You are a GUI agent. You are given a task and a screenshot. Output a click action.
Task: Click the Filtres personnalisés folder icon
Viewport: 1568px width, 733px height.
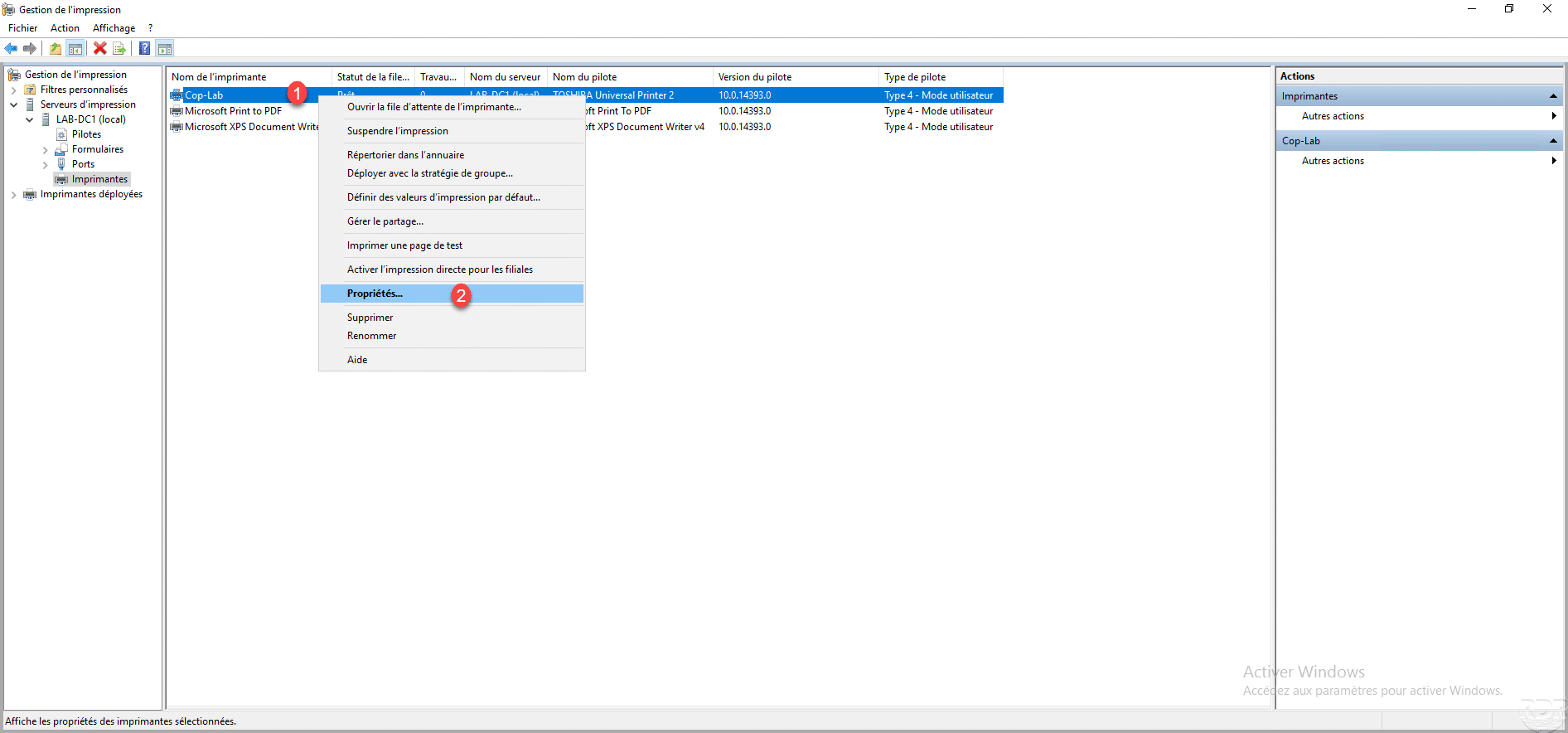[x=30, y=90]
